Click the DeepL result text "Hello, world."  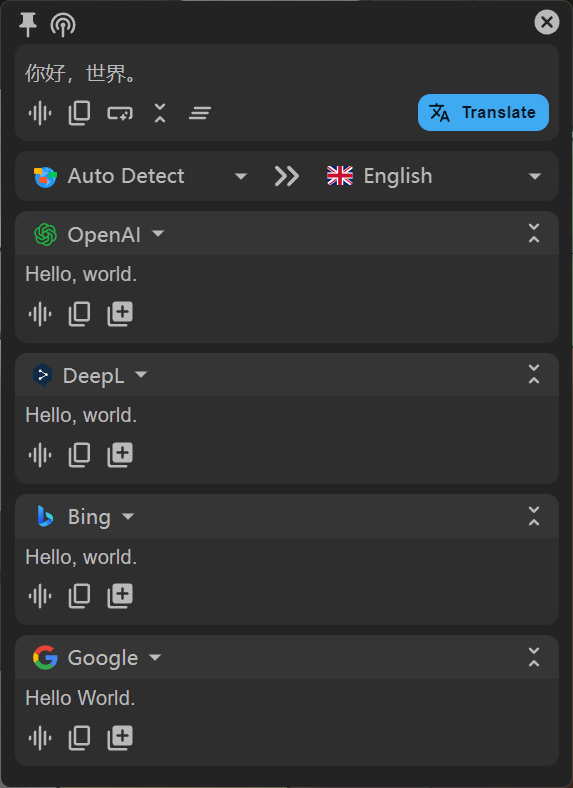tap(81, 416)
